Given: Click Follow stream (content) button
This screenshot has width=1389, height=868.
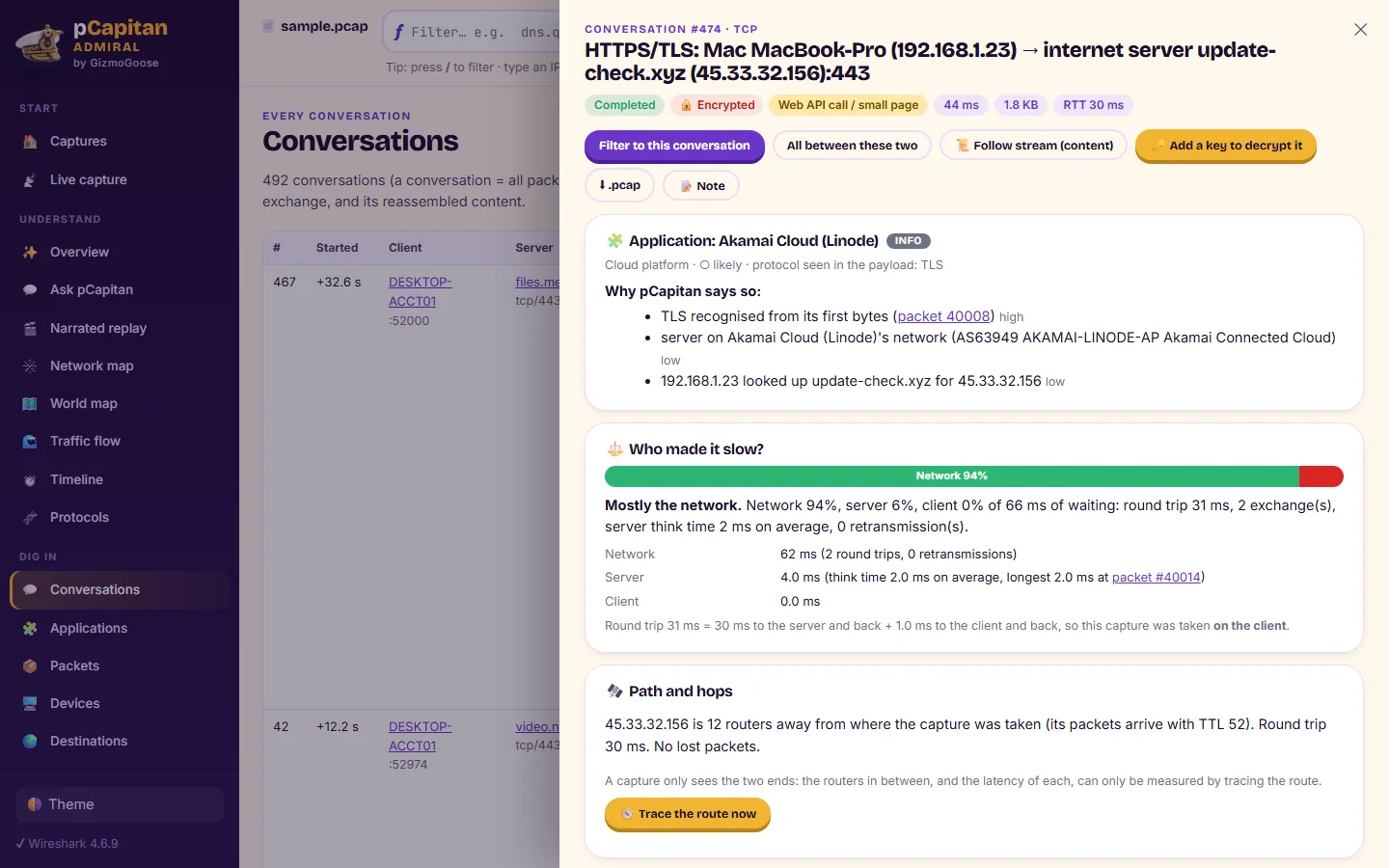Looking at the screenshot, I should pyautogui.click(x=1033, y=146).
